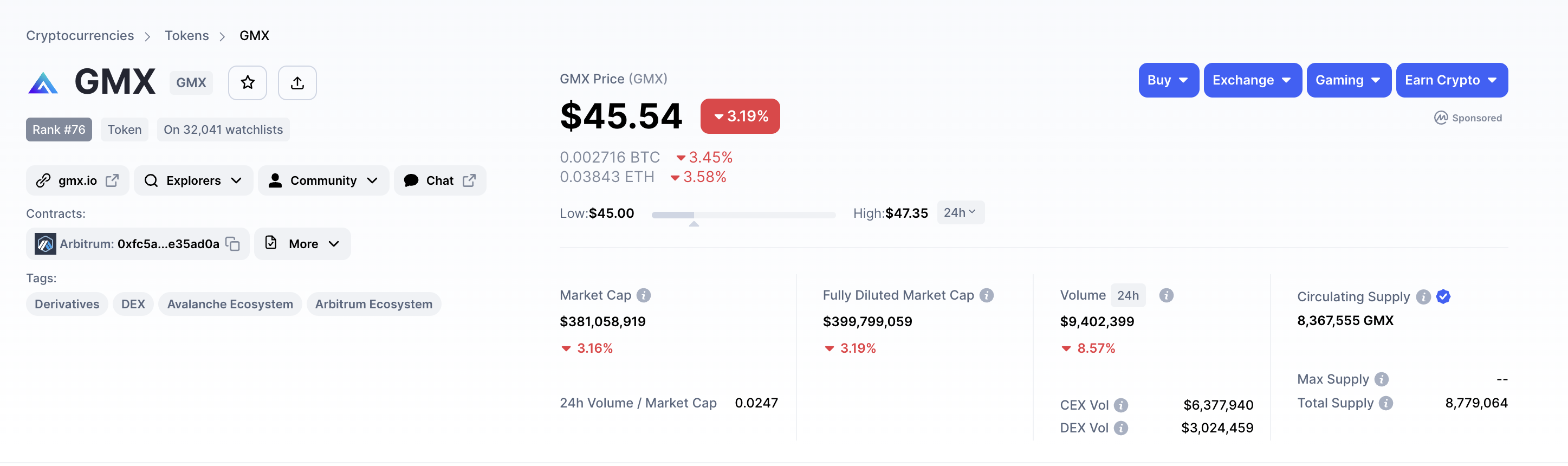Image resolution: width=1568 pixels, height=466 pixels.
Task: Click the Total Supply info icon
Action: point(1385,403)
